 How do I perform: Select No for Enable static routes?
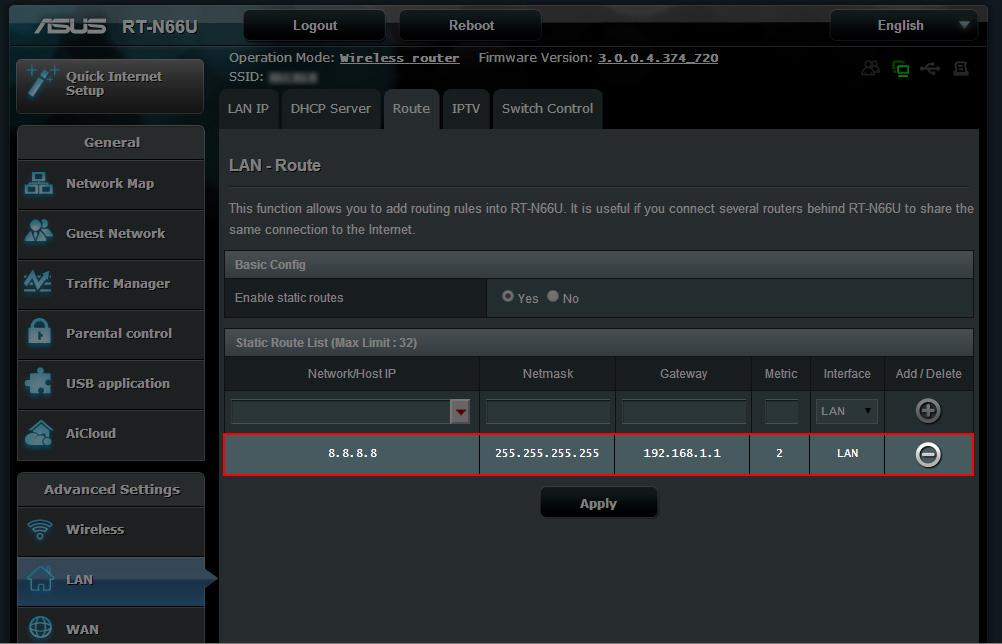click(553, 296)
